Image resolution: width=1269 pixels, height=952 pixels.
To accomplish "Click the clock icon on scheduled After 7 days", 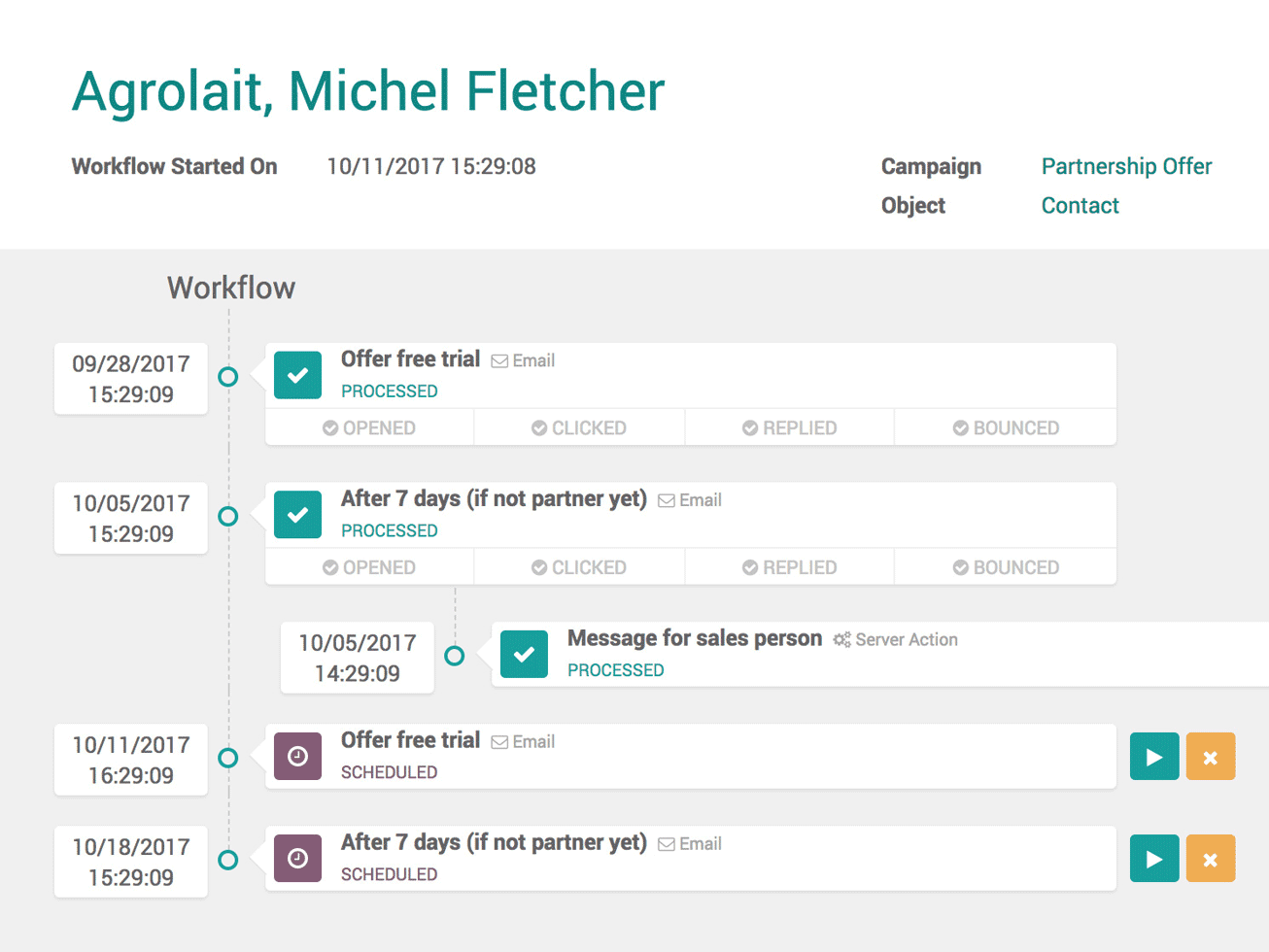I will pos(297,858).
